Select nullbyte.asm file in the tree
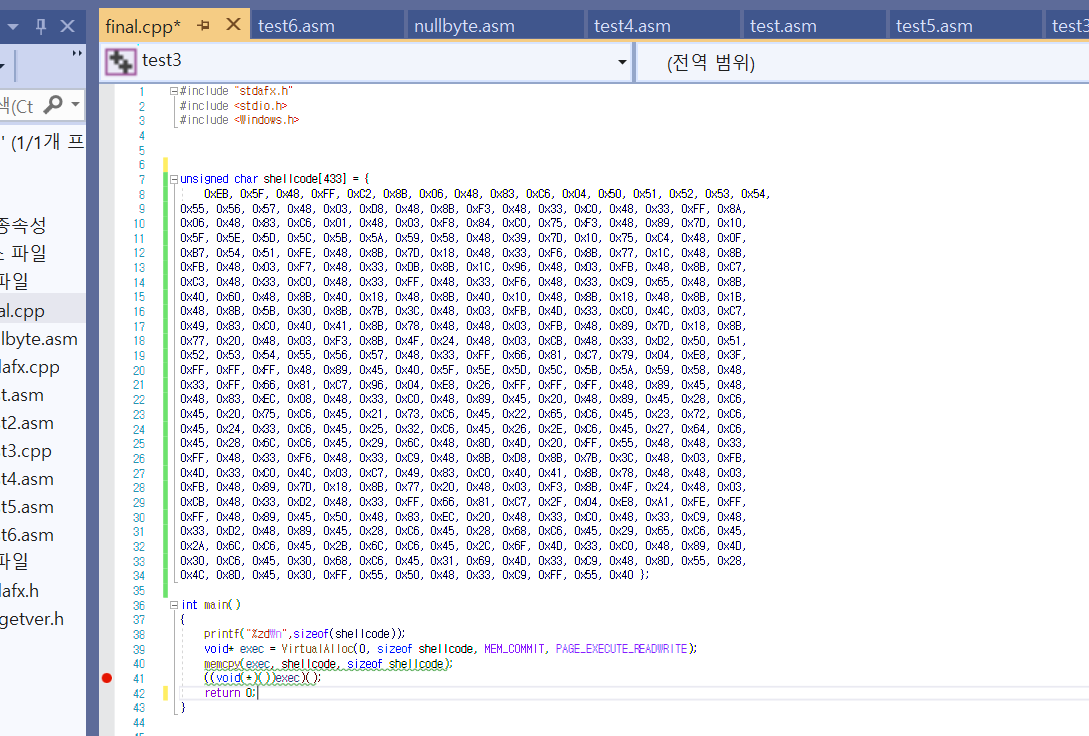Screen dimensions: 1089x736 click(39, 339)
